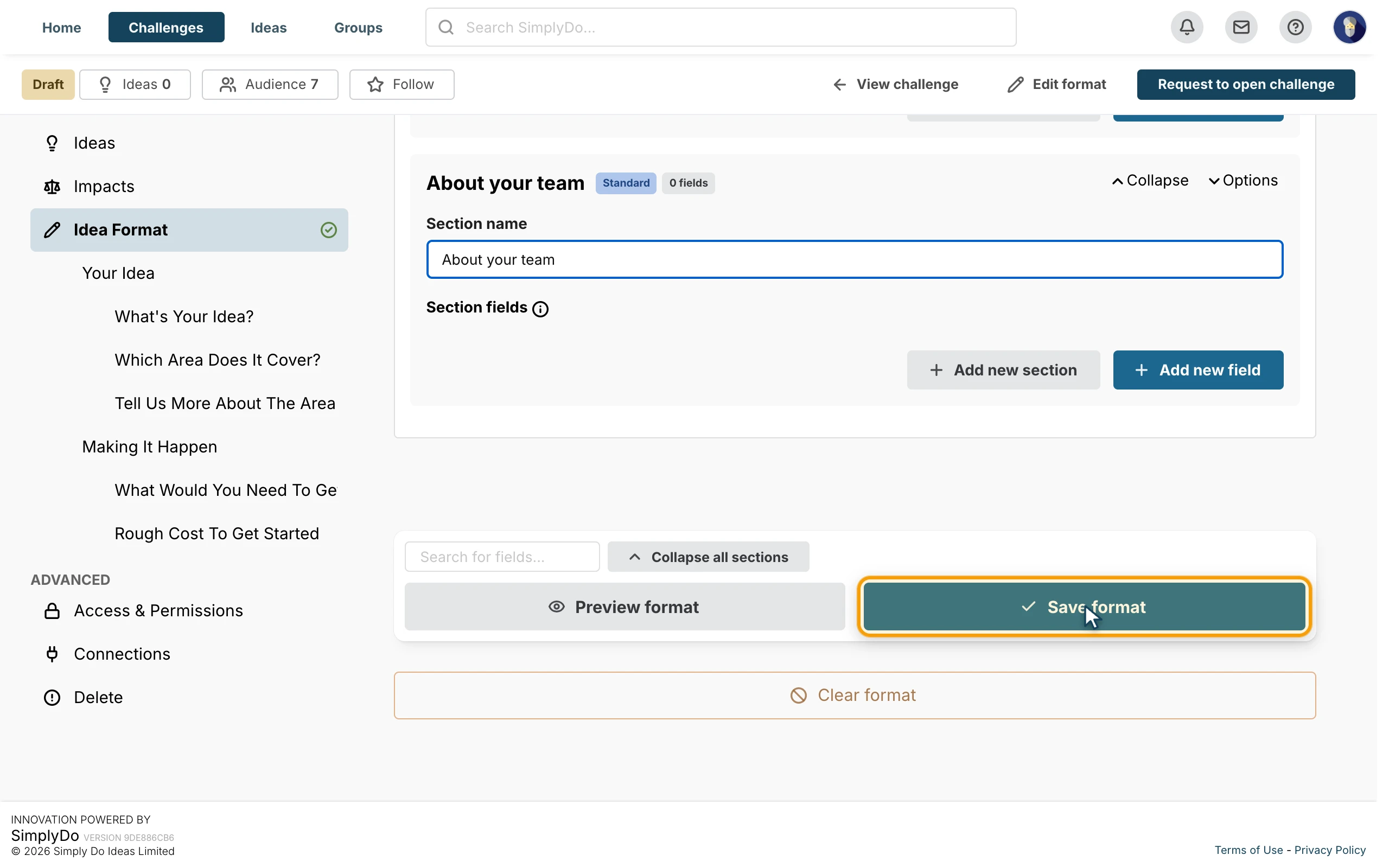1389x868 pixels.
Task: Open the Ideas 0 counter button
Action: pyautogui.click(x=135, y=85)
